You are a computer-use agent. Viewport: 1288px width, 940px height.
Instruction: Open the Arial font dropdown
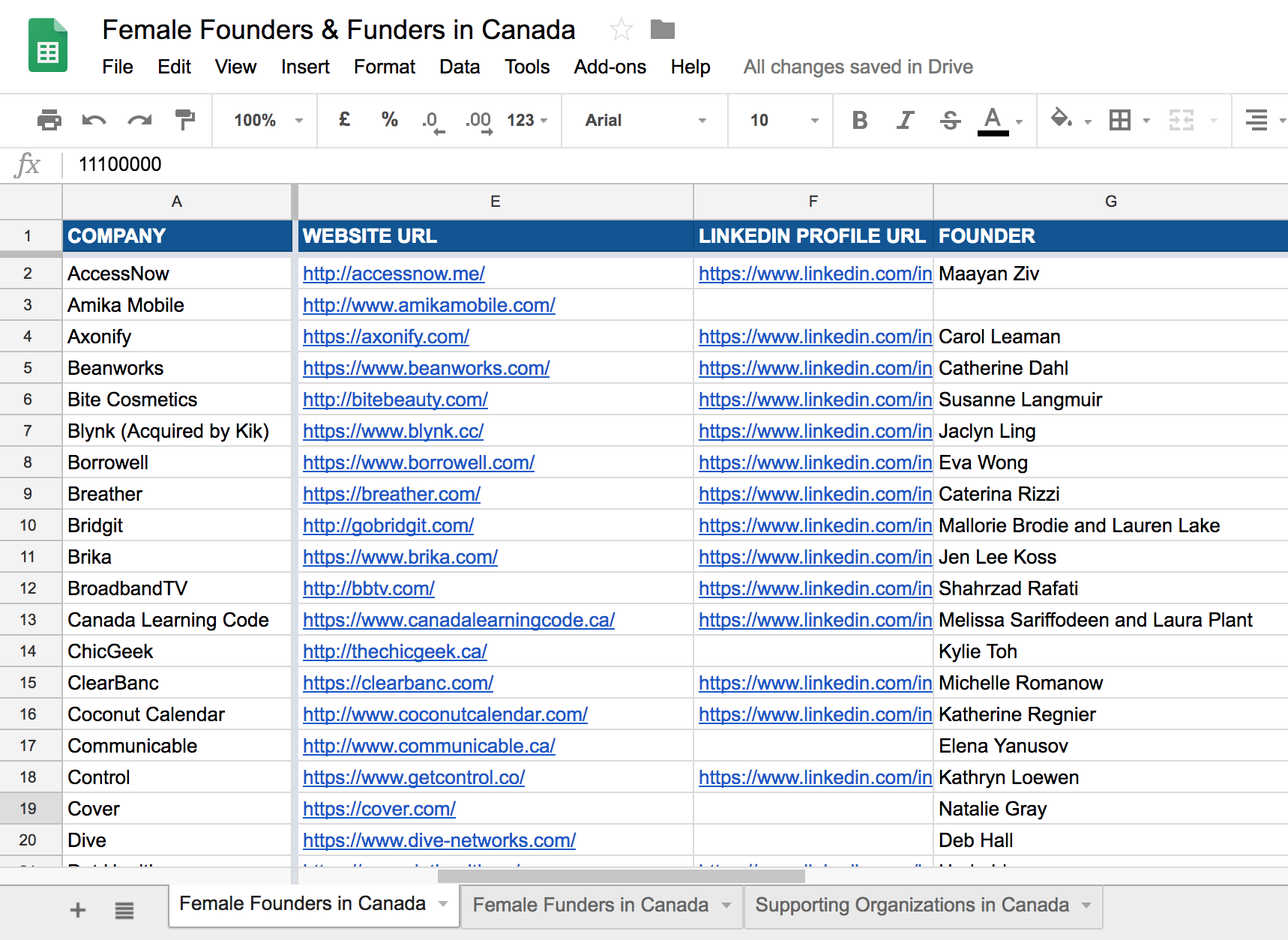(x=645, y=120)
